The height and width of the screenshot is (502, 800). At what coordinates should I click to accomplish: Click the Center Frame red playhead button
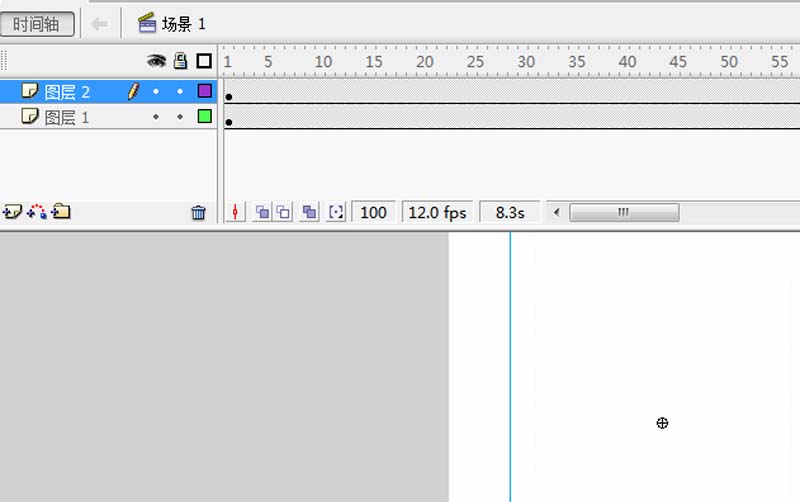tap(235, 212)
